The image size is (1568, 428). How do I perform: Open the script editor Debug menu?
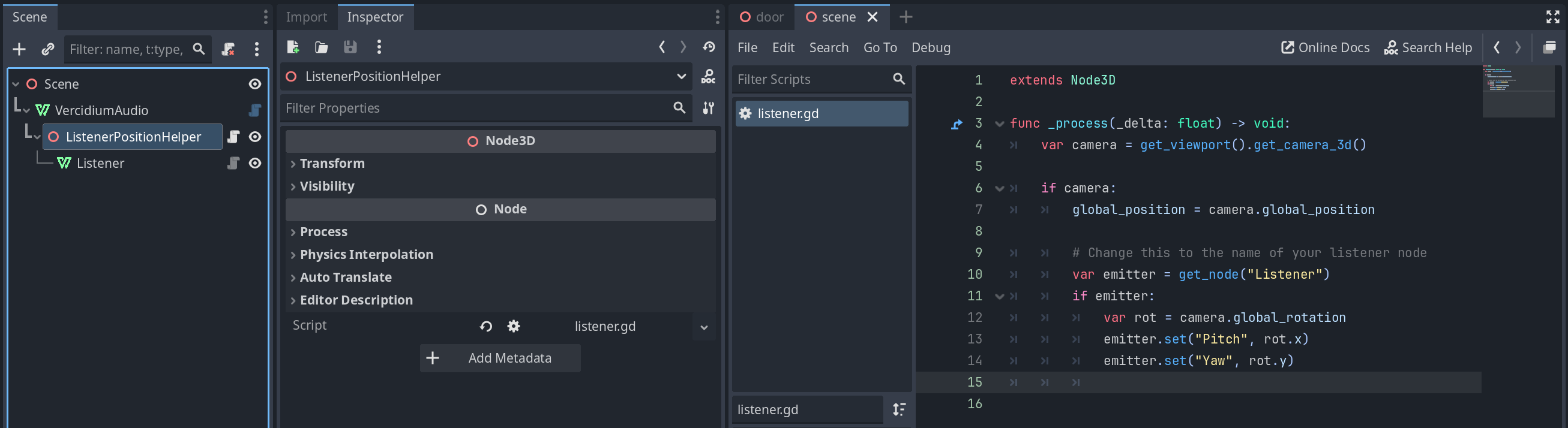(x=930, y=47)
